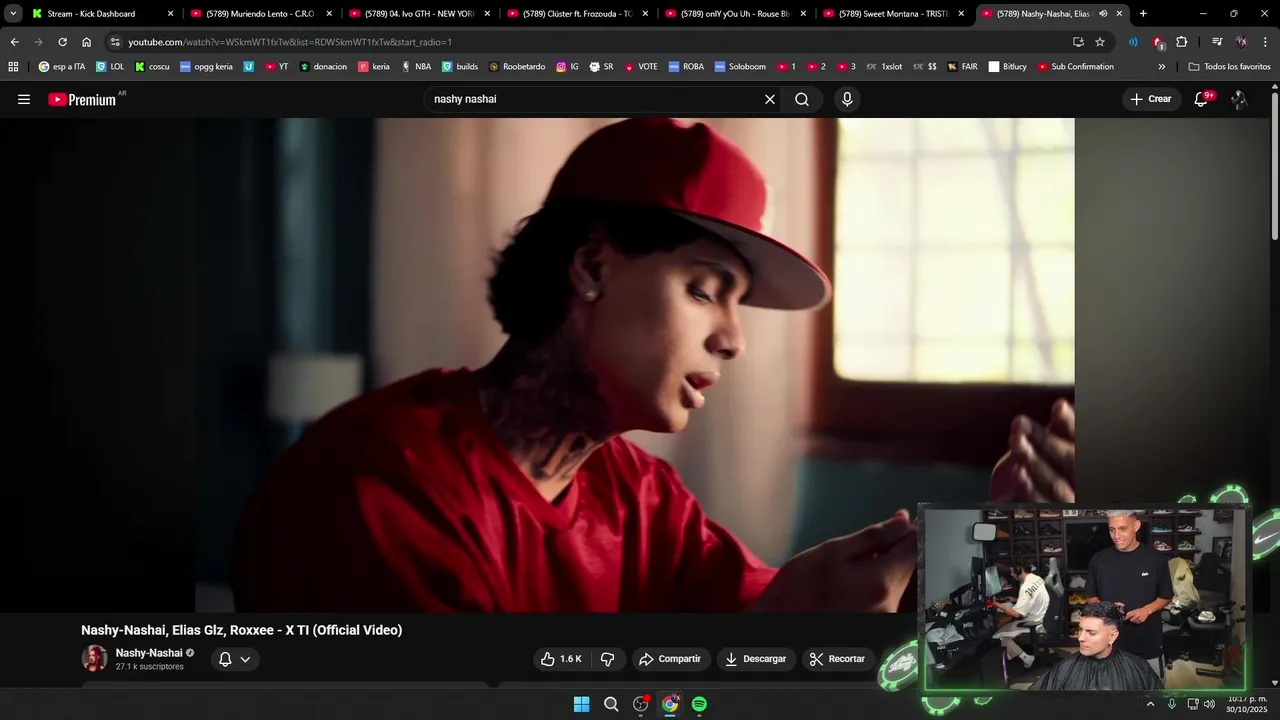This screenshot has width=1280, height=720.
Task: Go to the browser home page
Action: [86, 42]
